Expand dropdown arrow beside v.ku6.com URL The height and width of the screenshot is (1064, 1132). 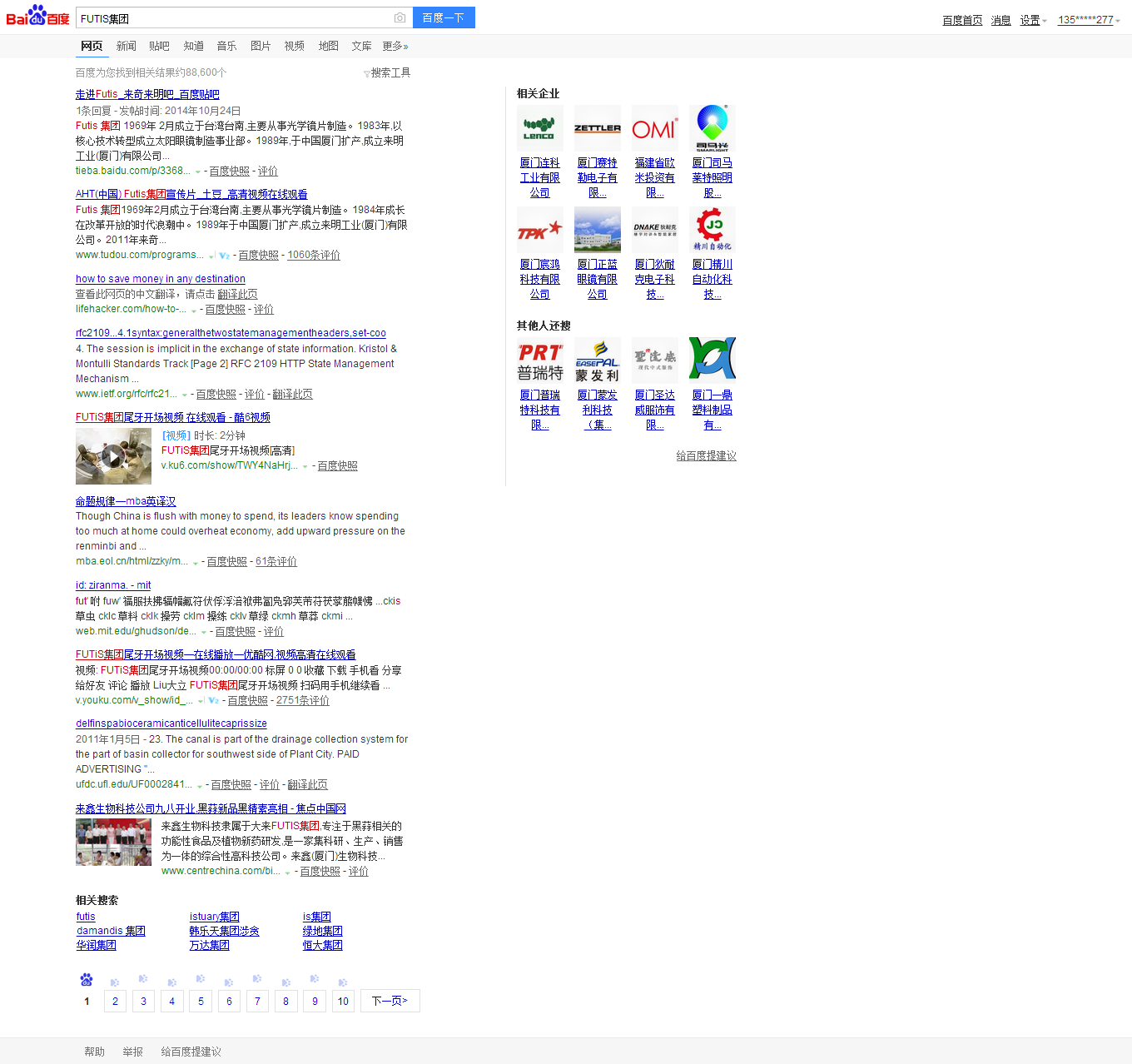click(305, 467)
